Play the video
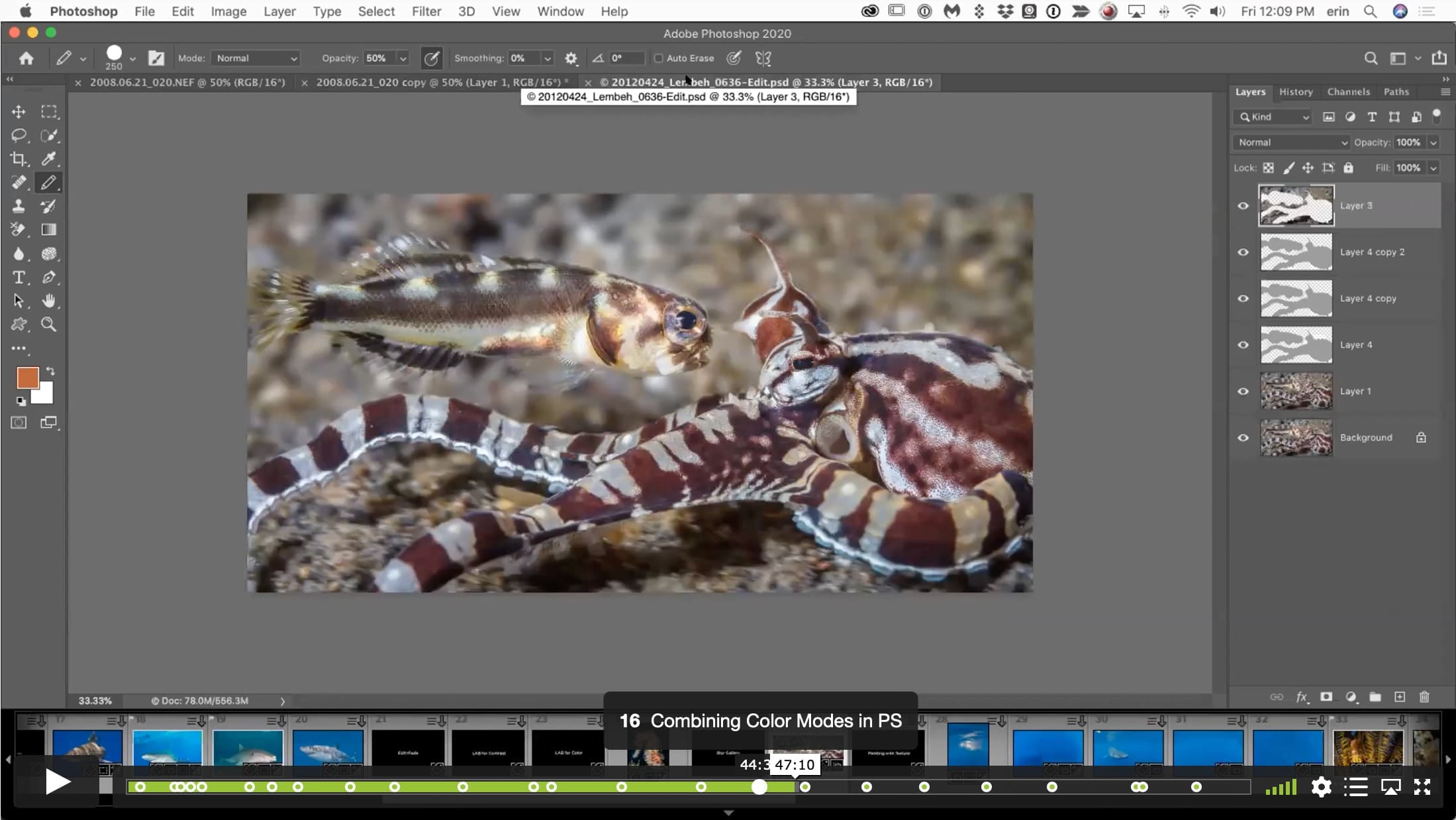This screenshot has width=1456, height=820. [x=58, y=782]
